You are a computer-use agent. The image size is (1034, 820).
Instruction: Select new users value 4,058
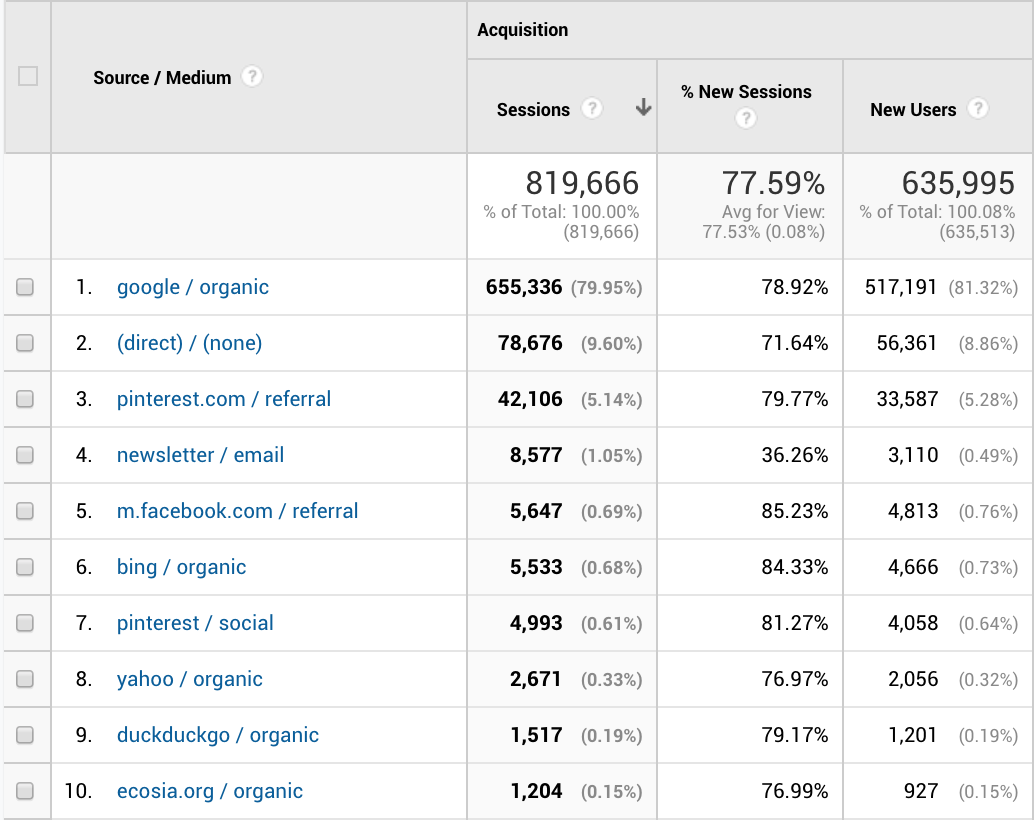pyautogui.click(x=913, y=623)
